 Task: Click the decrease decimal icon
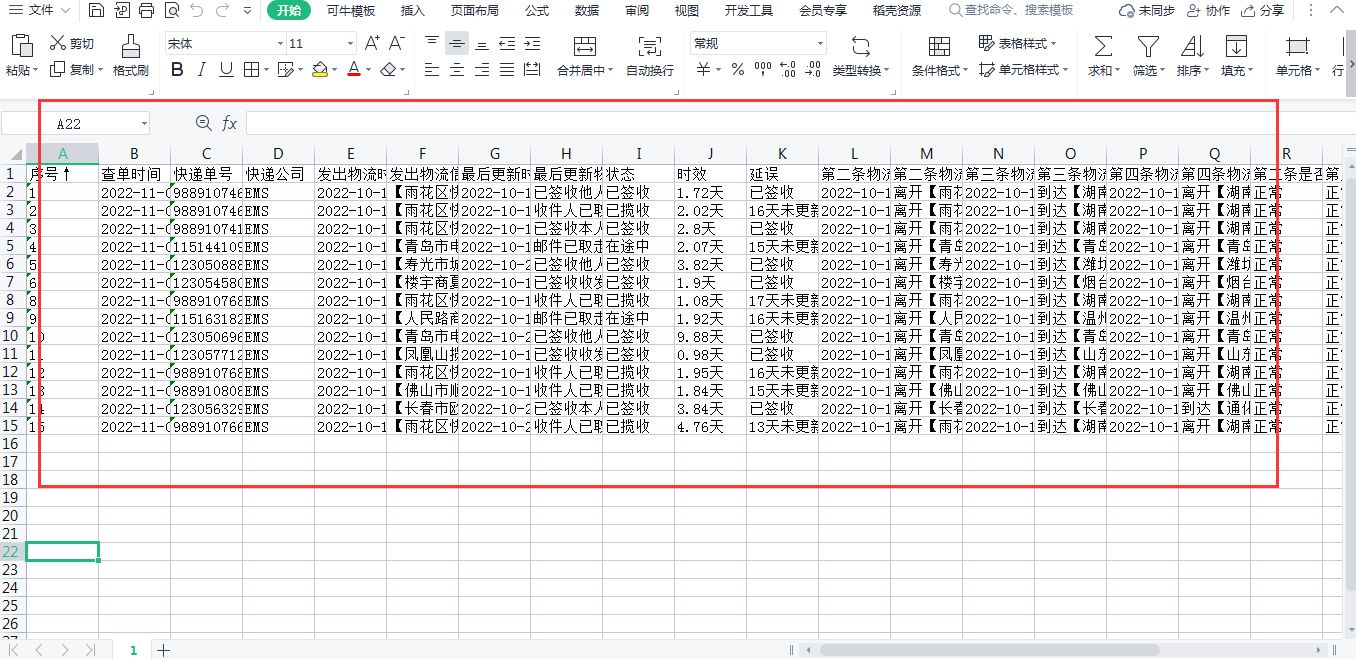point(813,70)
